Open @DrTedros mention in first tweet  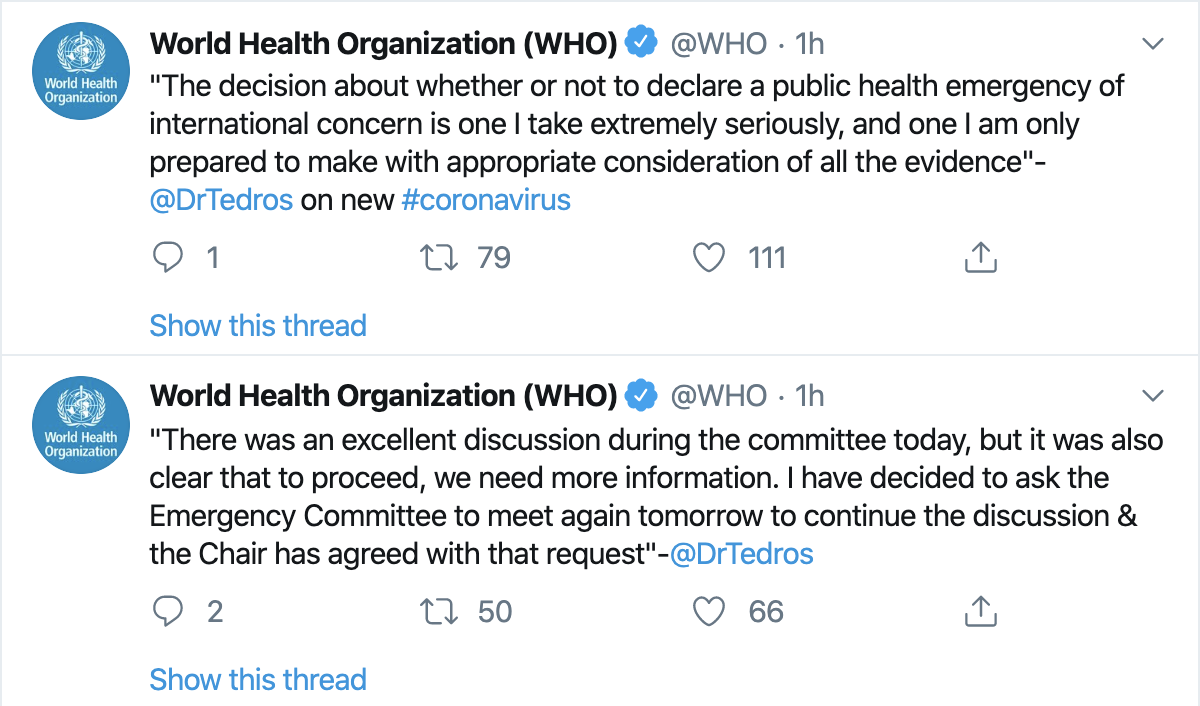[221, 200]
